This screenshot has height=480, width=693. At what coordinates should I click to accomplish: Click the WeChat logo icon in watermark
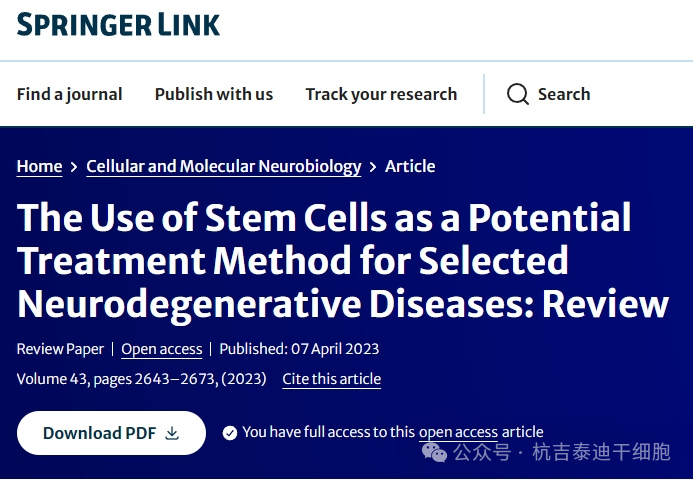(x=435, y=453)
